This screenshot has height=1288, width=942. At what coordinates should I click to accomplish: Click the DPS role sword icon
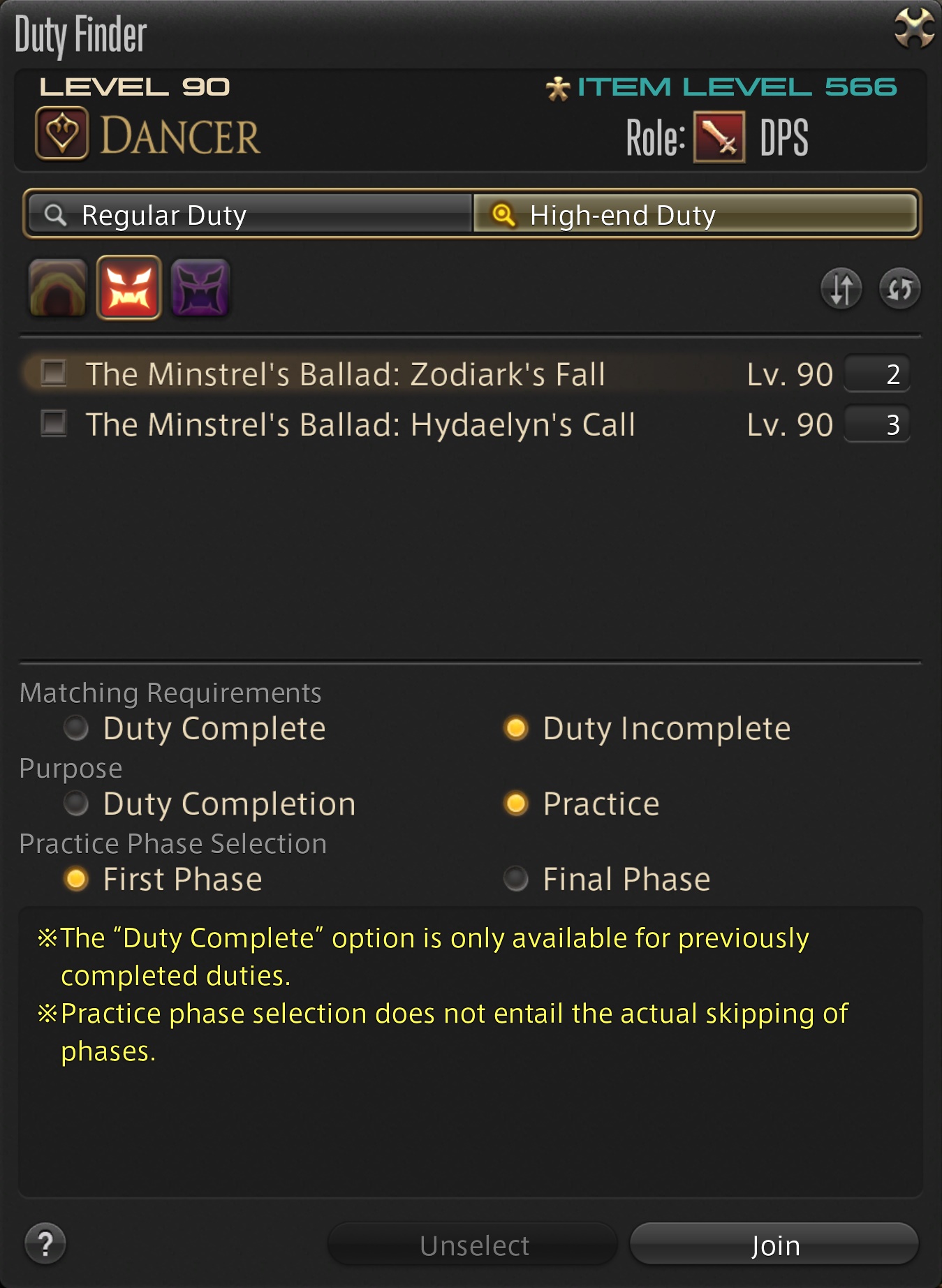[719, 138]
